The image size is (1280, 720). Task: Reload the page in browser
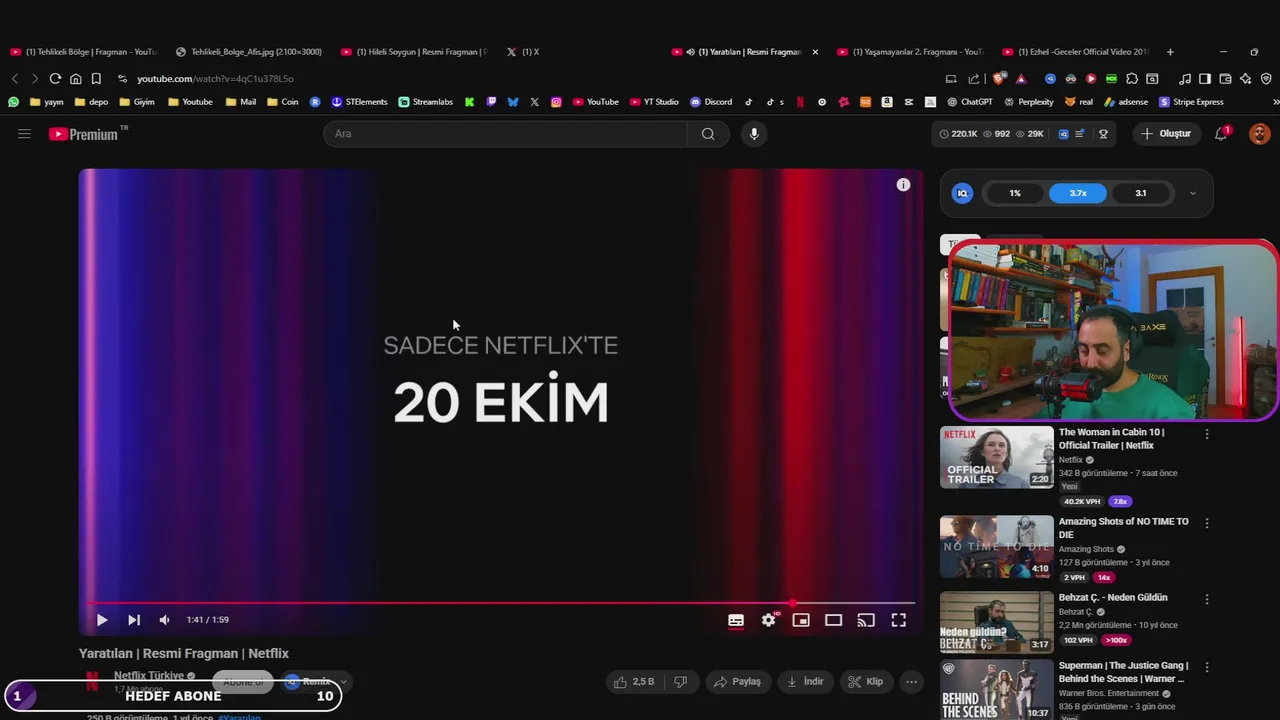[x=55, y=79]
